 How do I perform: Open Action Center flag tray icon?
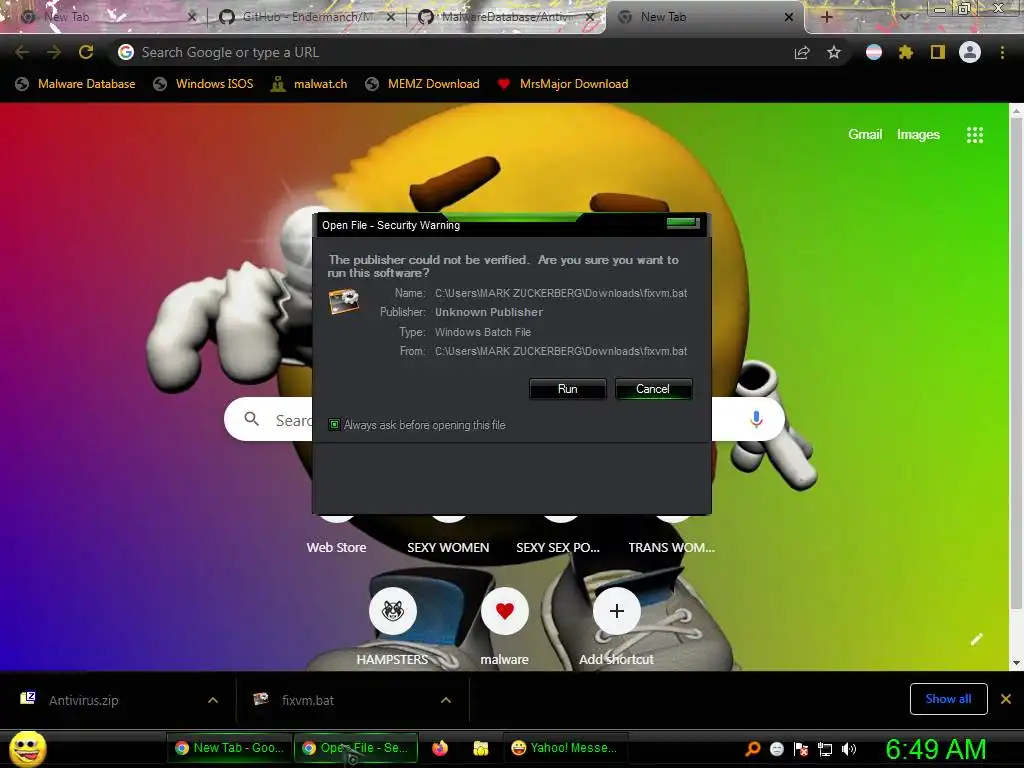801,749
